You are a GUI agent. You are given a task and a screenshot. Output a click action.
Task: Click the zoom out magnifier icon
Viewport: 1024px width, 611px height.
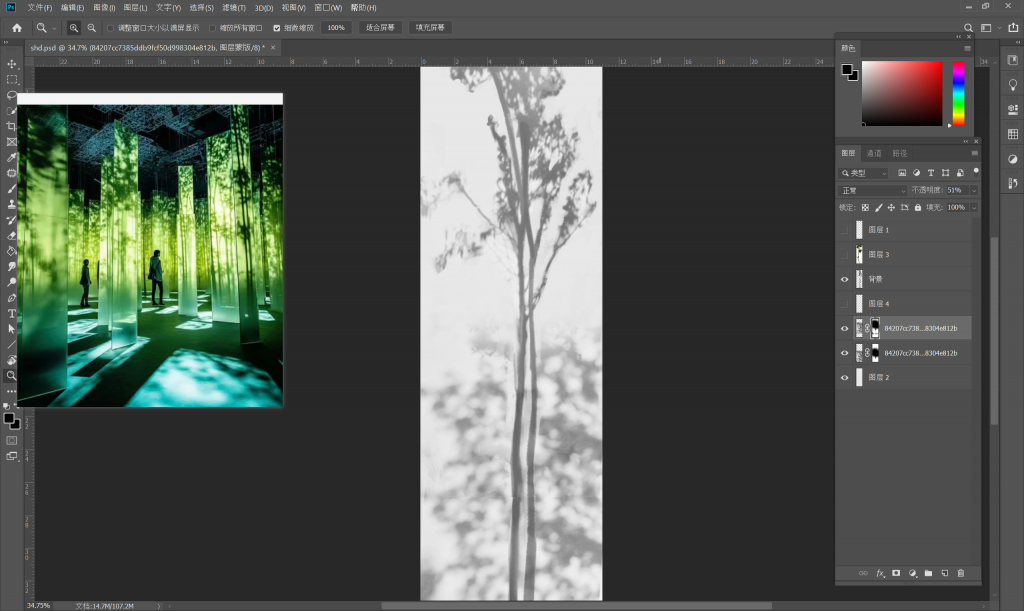pos(92,28)
